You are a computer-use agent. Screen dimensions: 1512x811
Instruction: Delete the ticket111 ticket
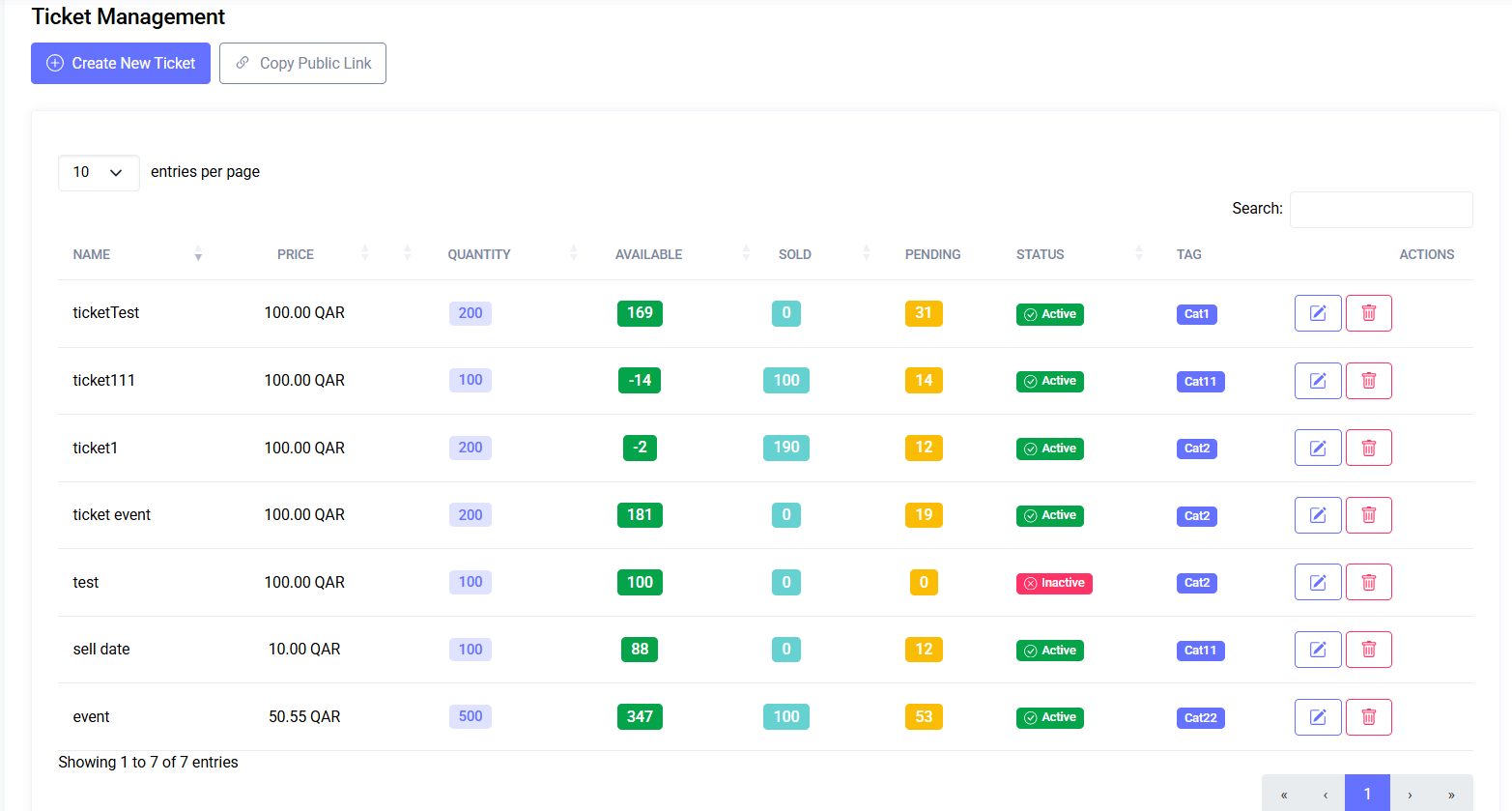(1368, 381)
